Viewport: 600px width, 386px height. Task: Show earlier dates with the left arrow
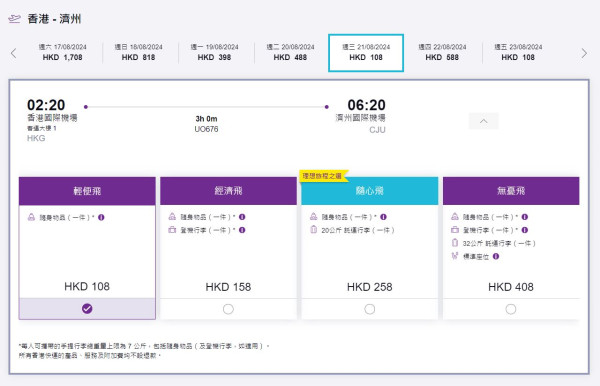[14, 53]
